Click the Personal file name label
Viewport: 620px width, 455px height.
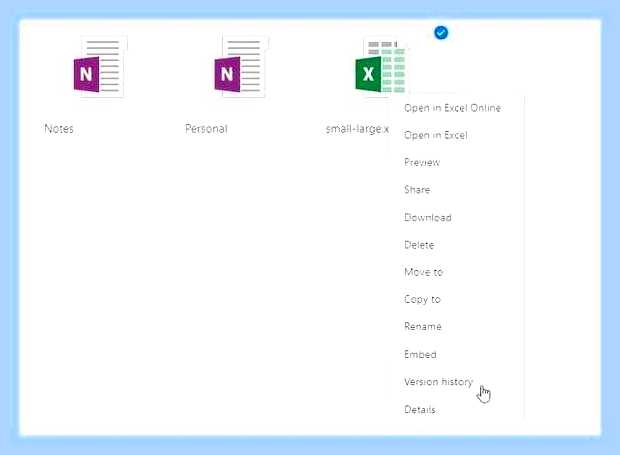coord(206,129)
